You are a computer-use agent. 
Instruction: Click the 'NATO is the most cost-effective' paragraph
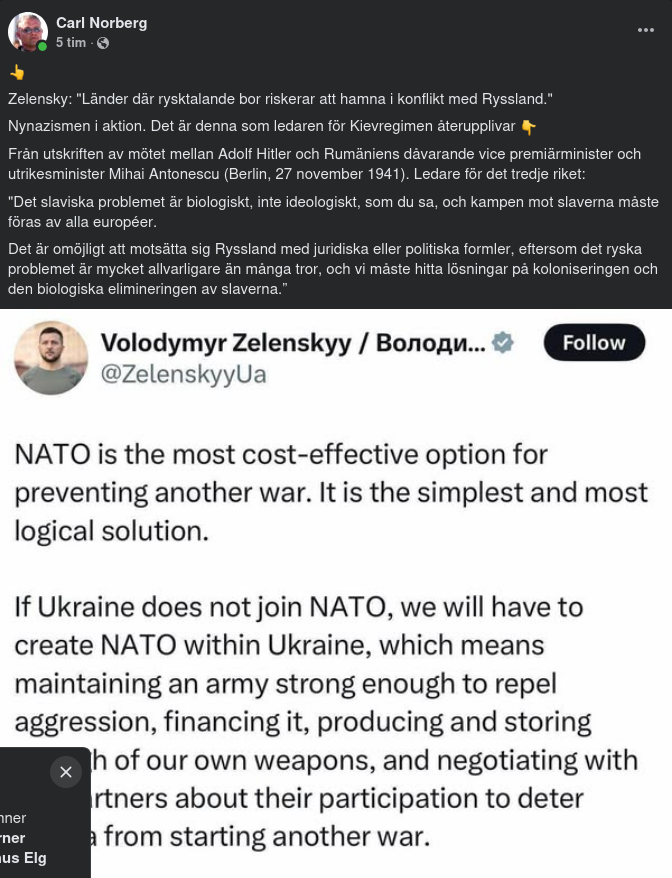point(330,491)
